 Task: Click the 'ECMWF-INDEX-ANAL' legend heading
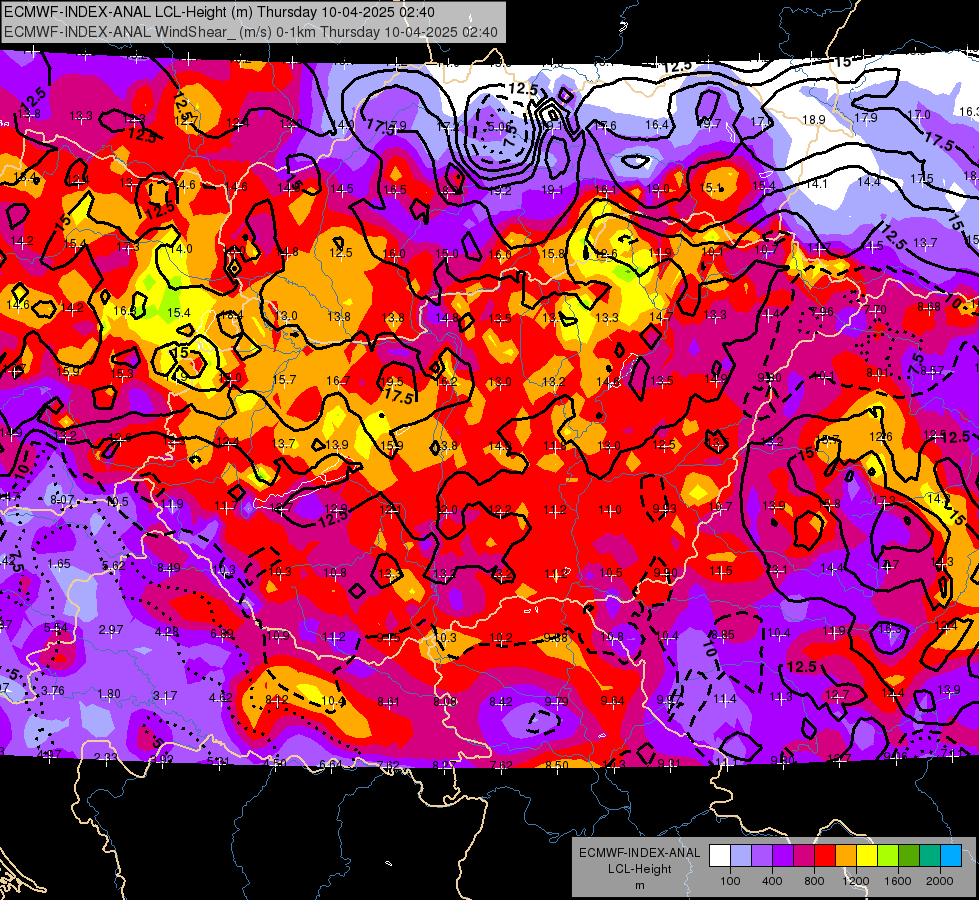point(640,853)
